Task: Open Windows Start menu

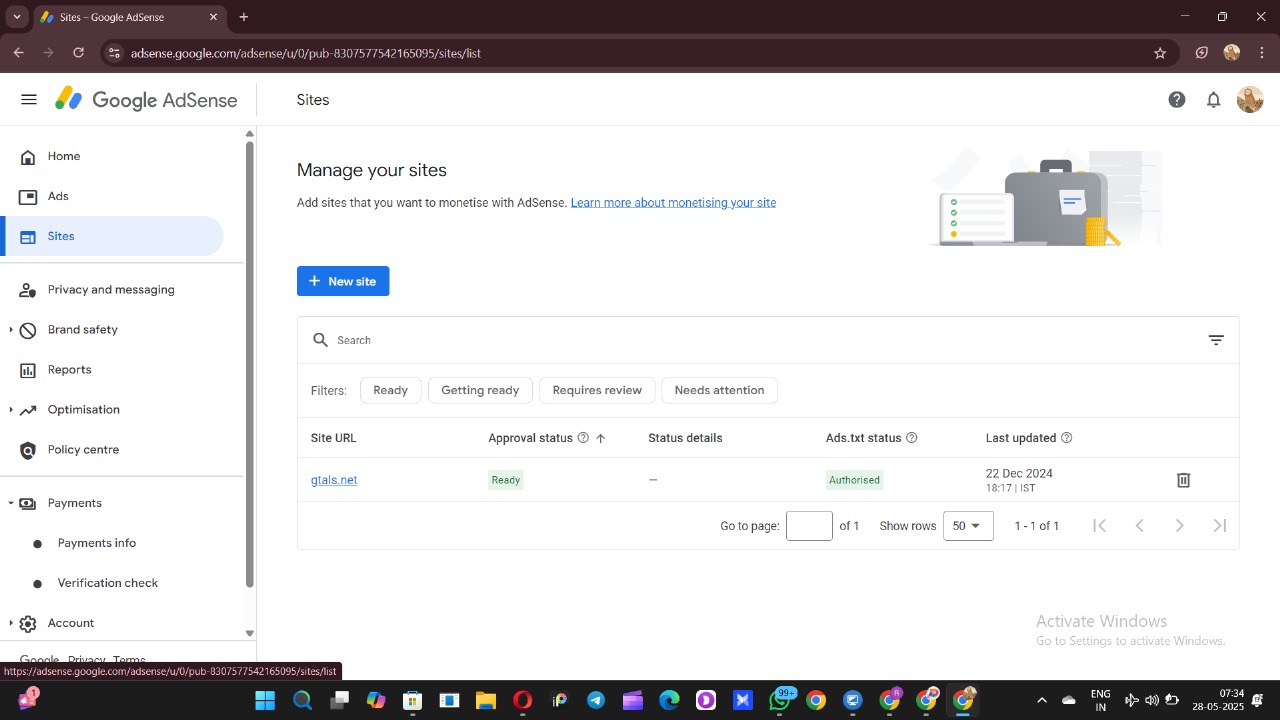Action: click(x=265, y=700)
